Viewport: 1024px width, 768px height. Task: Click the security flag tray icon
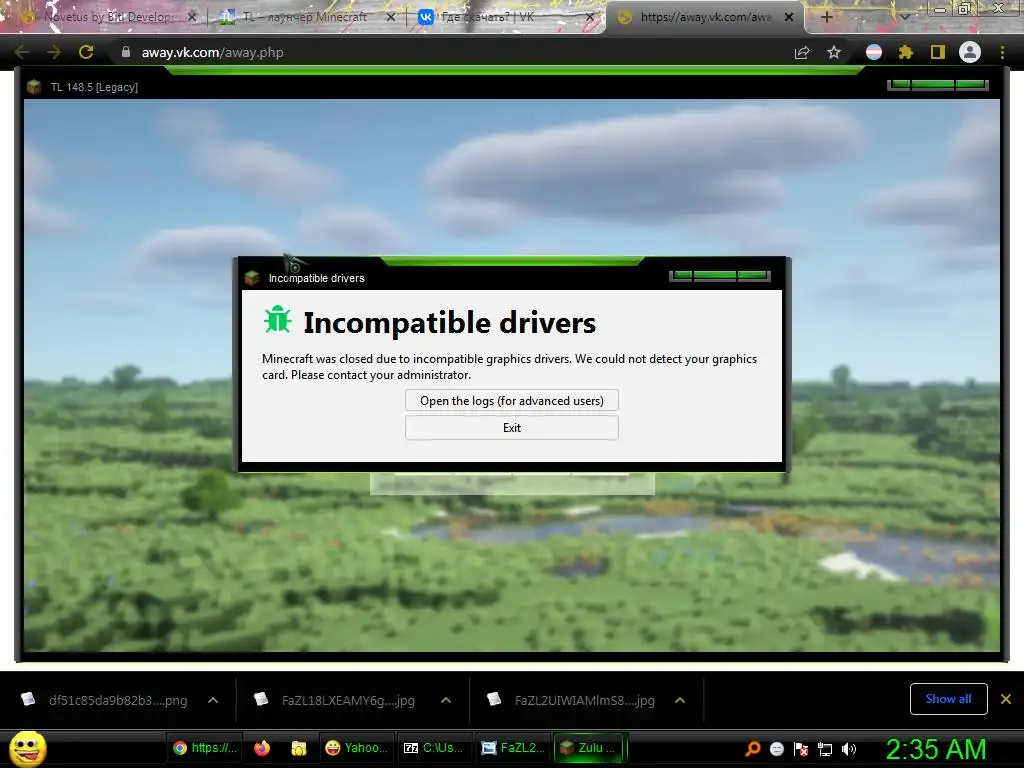801,748
